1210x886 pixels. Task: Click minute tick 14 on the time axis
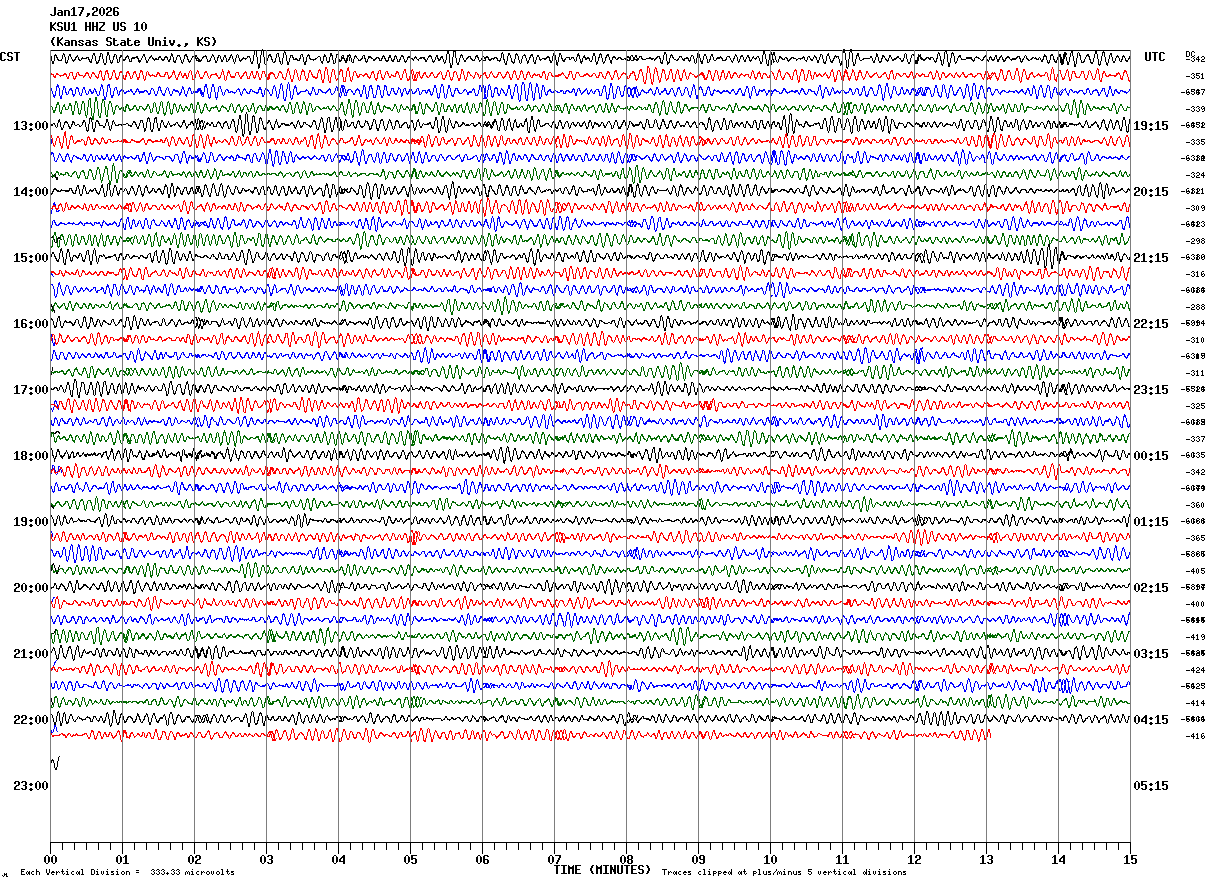click(1058, 859)
